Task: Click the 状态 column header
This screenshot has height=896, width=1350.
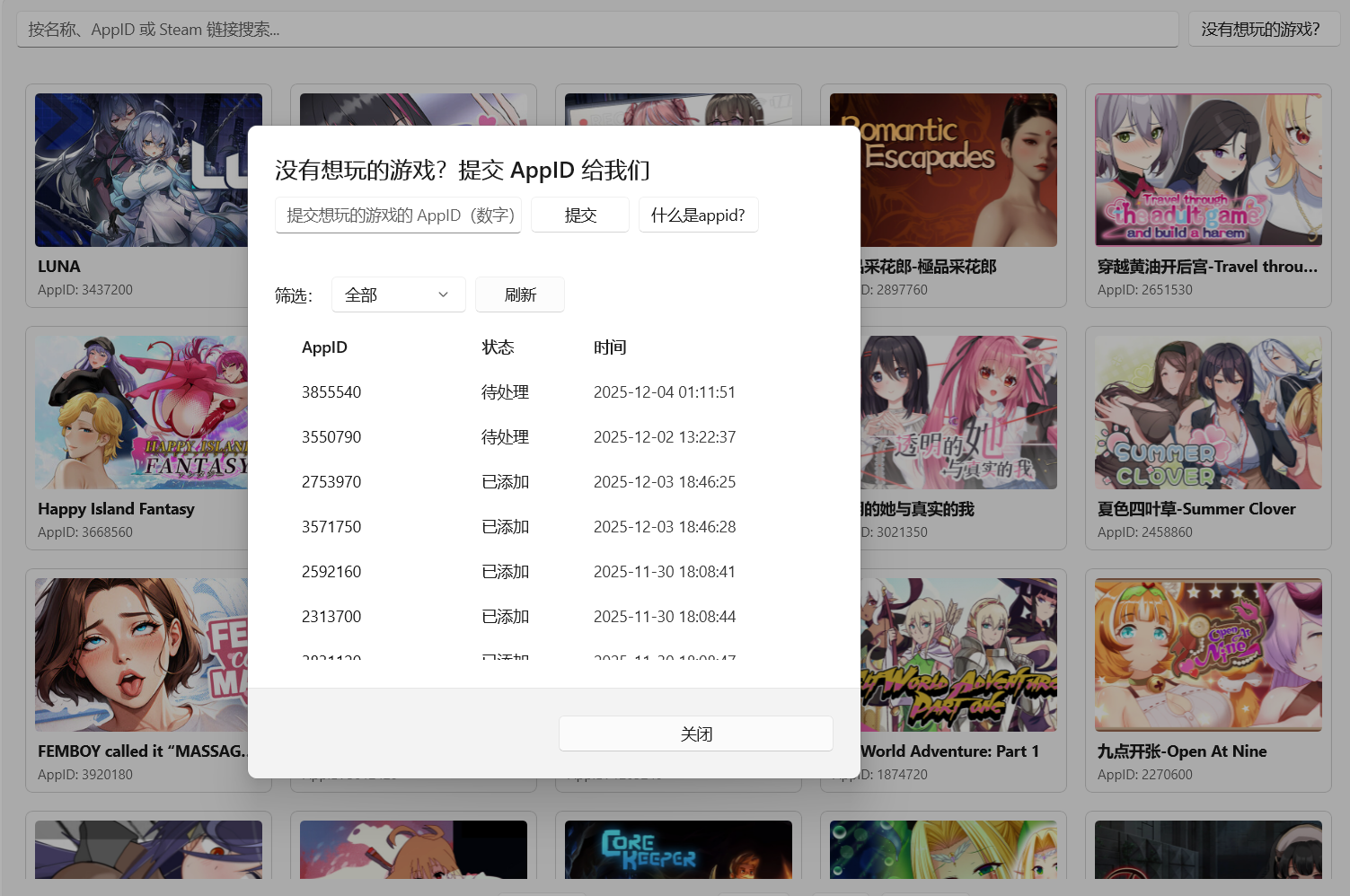Action: [x=498, y=347]
